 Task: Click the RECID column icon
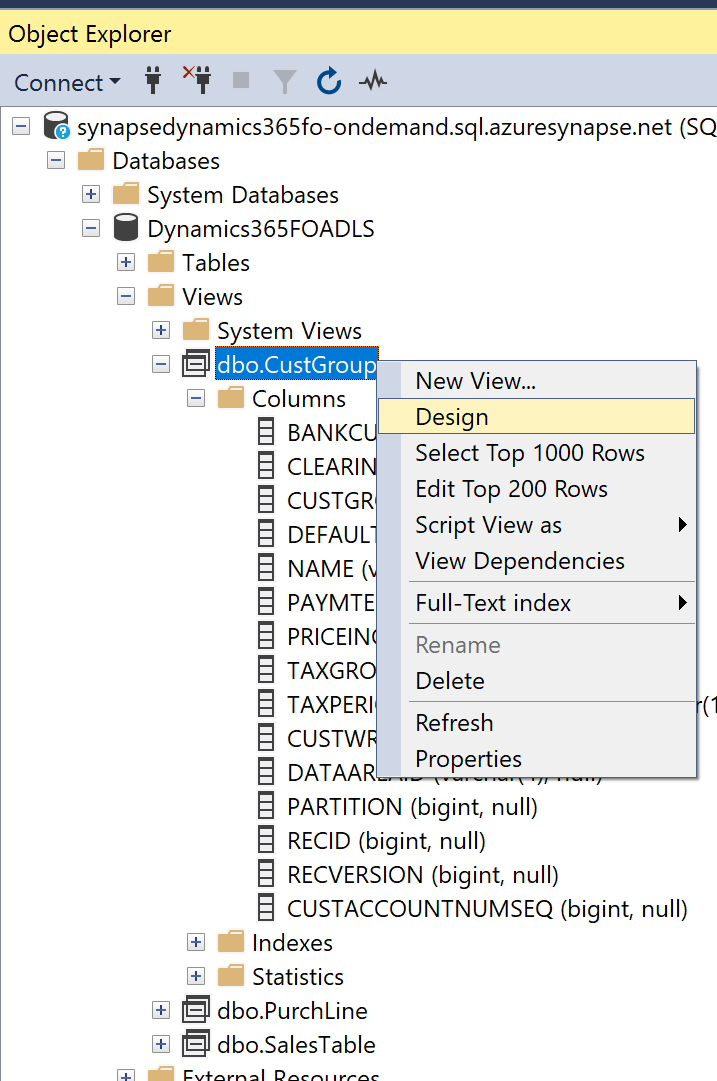pyautogui.click(x=265, y=840)
